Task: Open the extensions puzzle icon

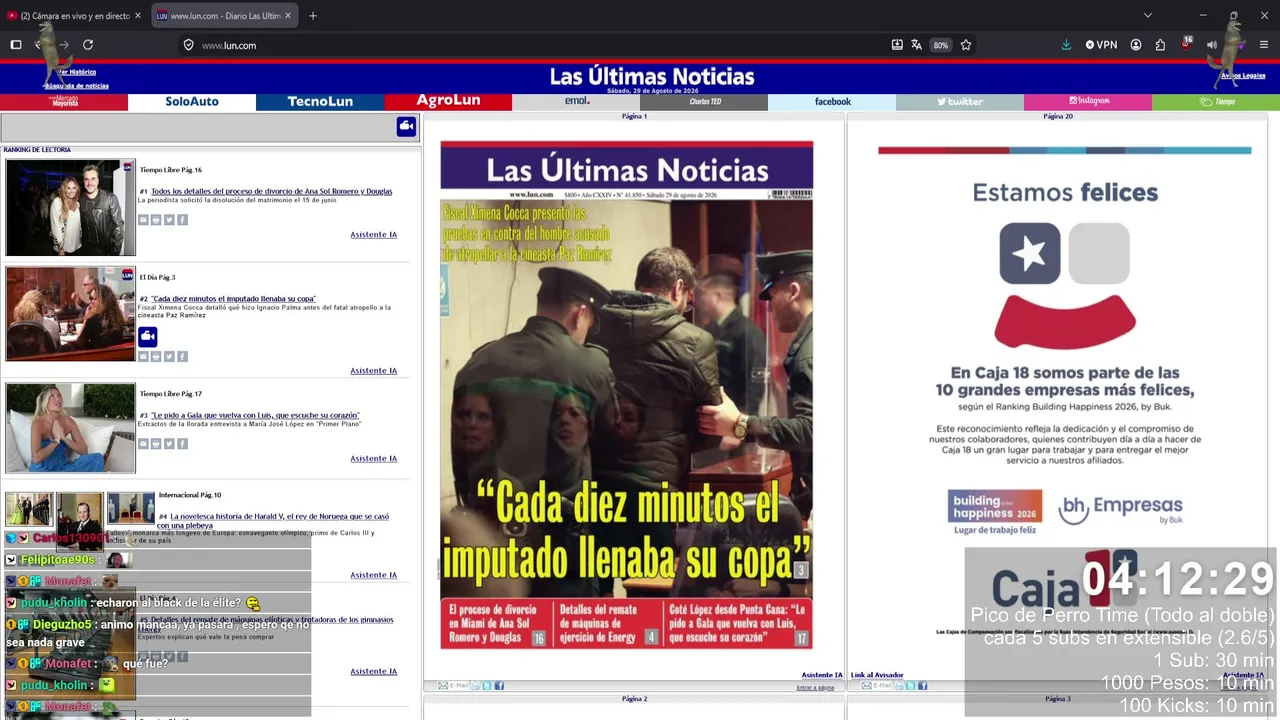Action: [x=1160, y=45]
